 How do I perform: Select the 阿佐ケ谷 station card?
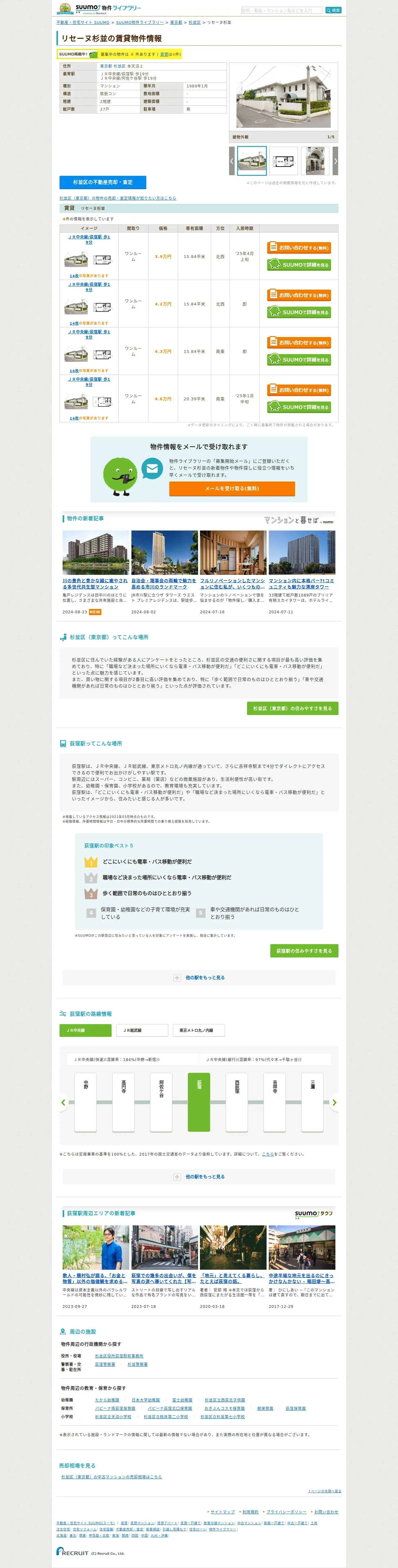(x=161, y=1102)
